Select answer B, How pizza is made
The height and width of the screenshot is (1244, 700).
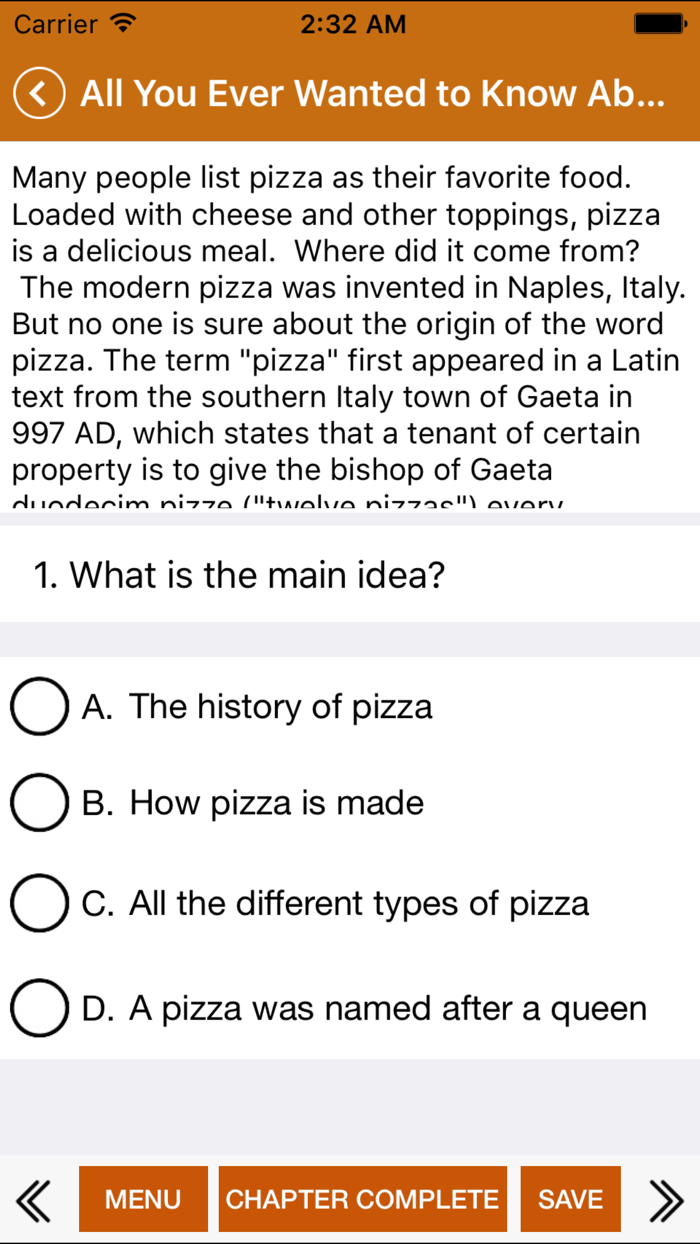point(38,802)
